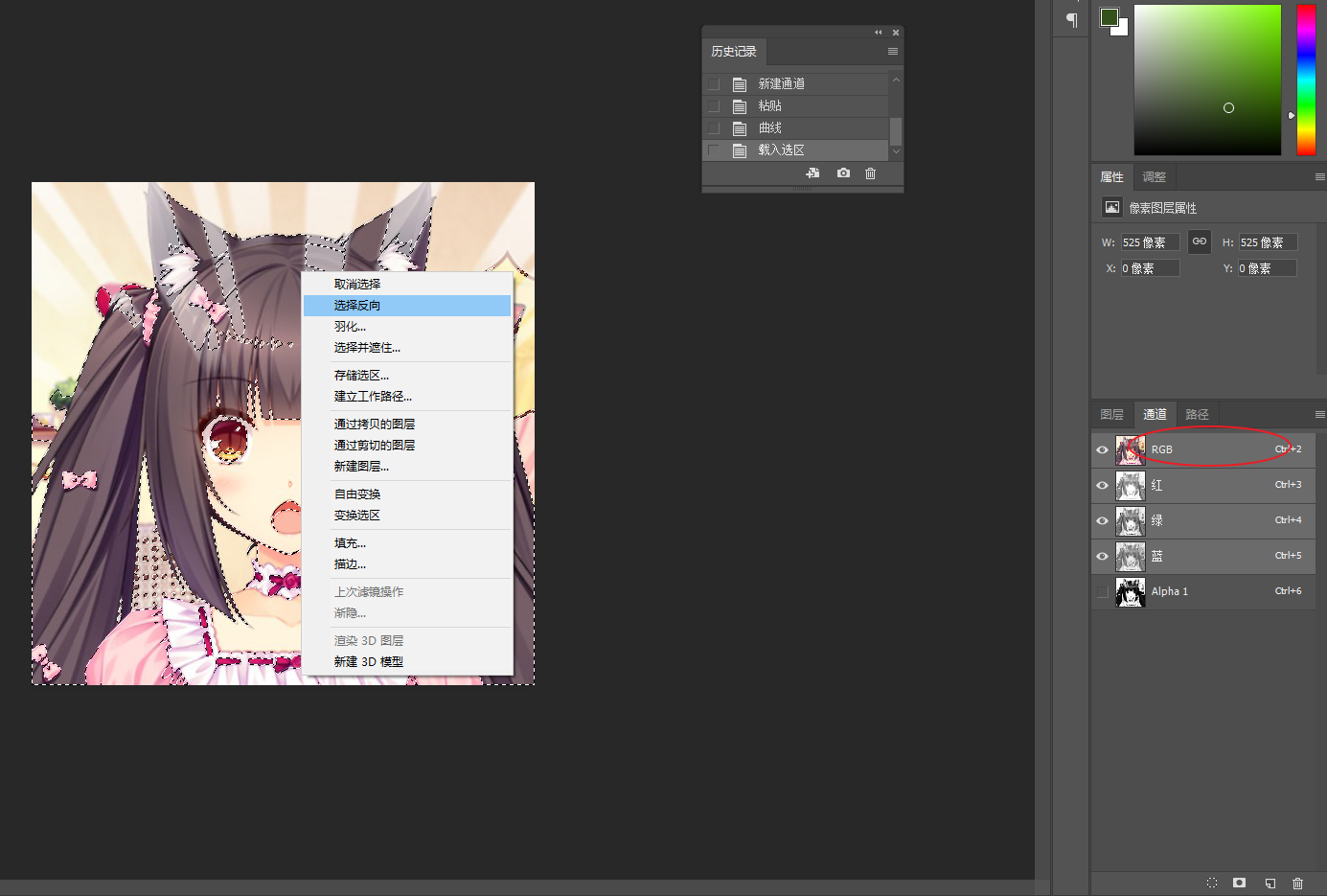
Task: Create new document from current state
Action: (x=812, y=173)
